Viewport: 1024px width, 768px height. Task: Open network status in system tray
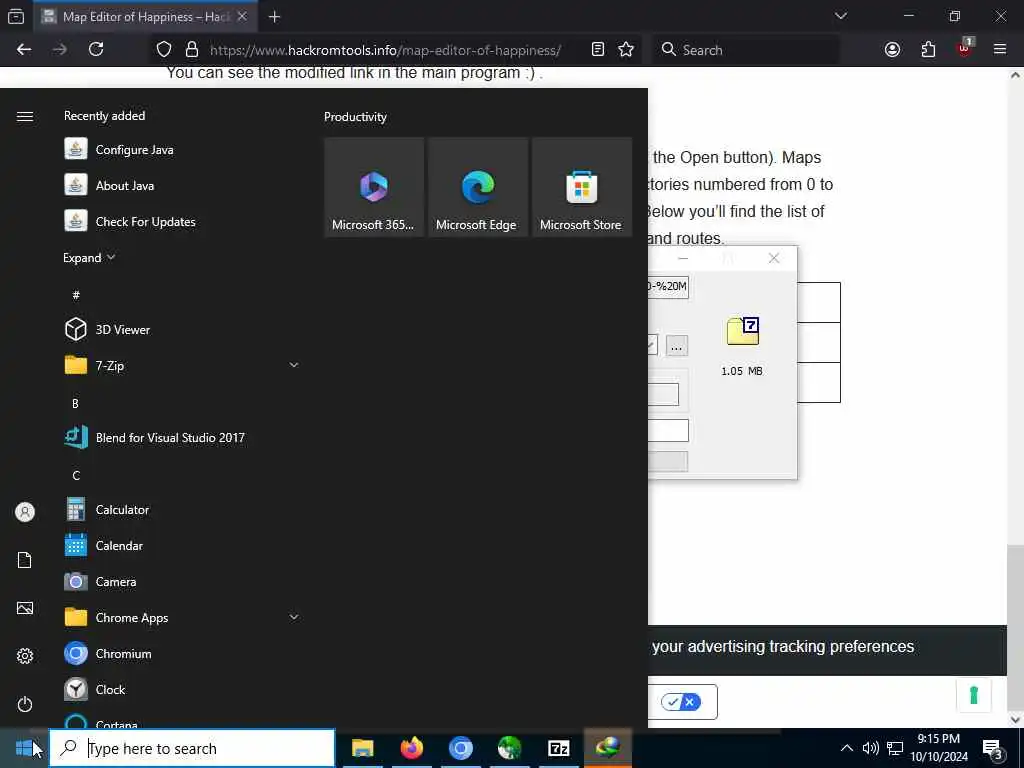click(x=895, y=748)
